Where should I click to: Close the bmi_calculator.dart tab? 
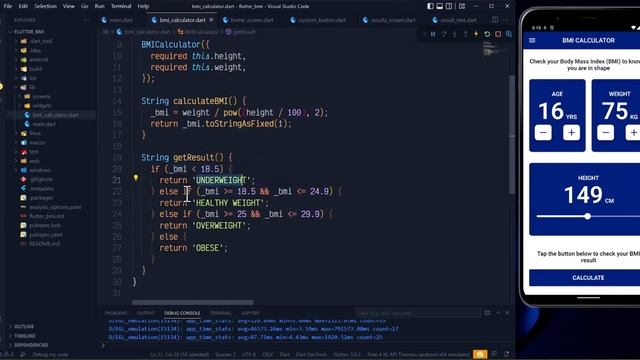tap(211, 20)
